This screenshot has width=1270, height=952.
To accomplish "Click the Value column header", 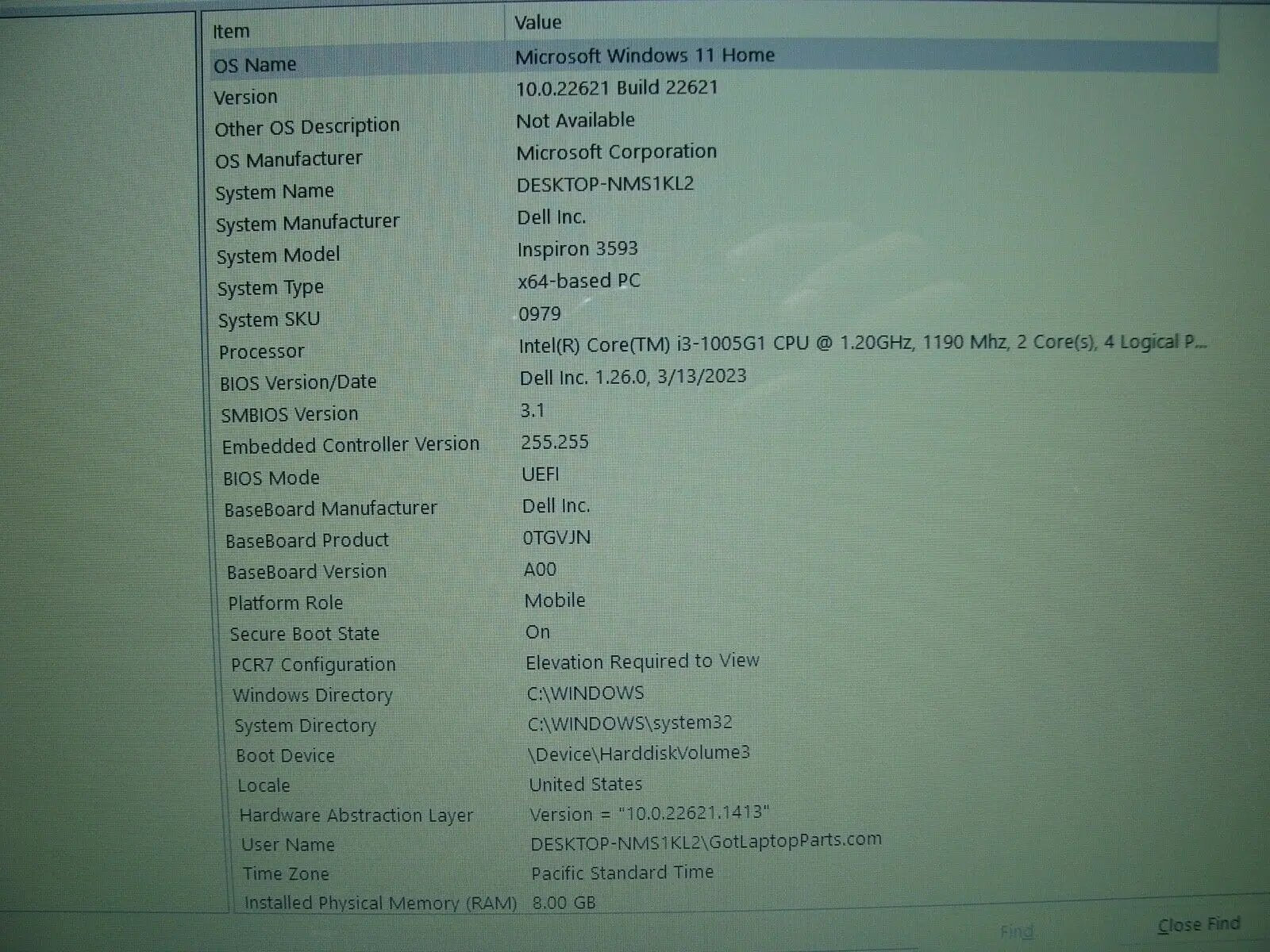I will (x=537, y=23).
